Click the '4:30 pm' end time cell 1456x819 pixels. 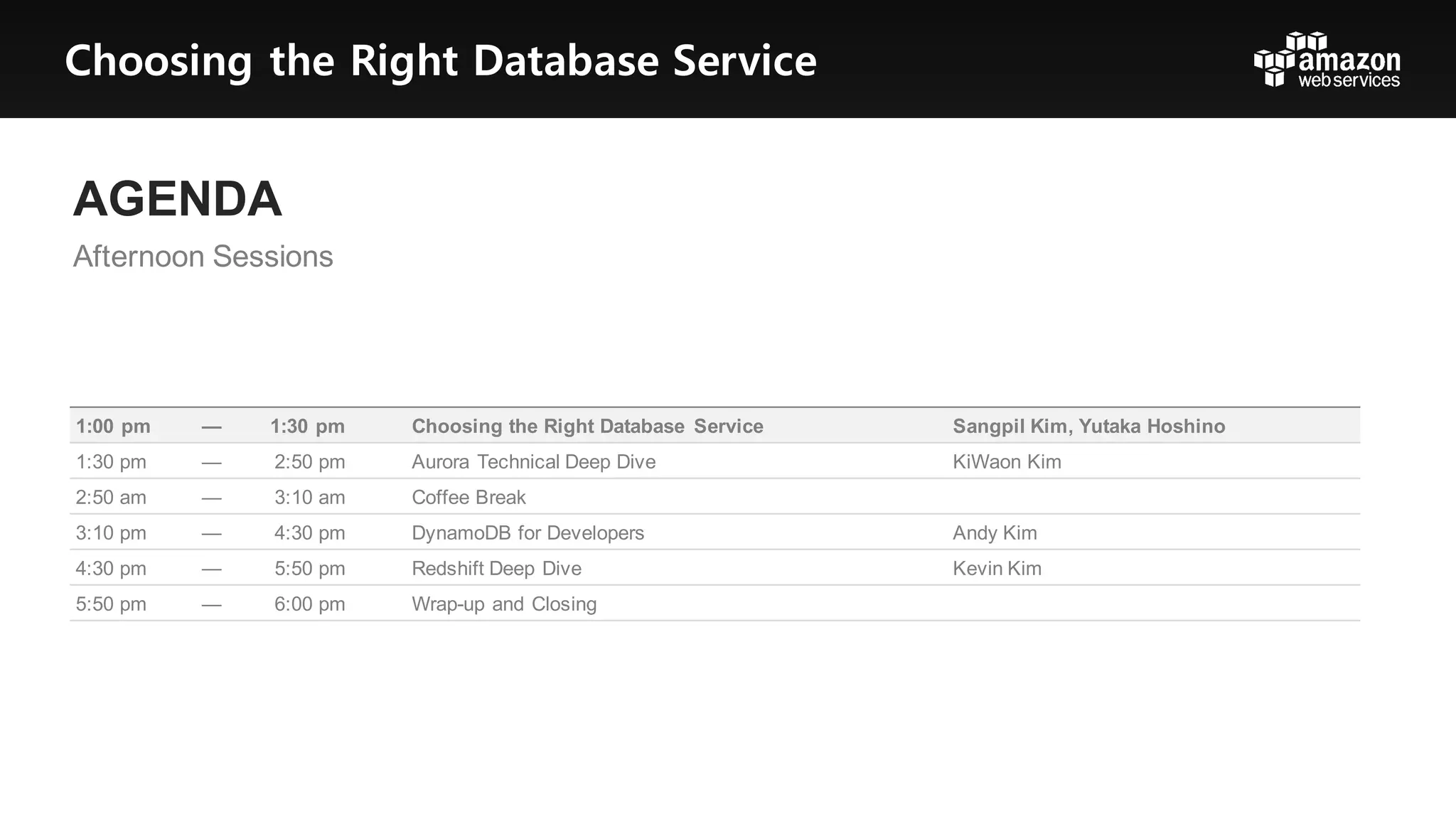[310, 533]
